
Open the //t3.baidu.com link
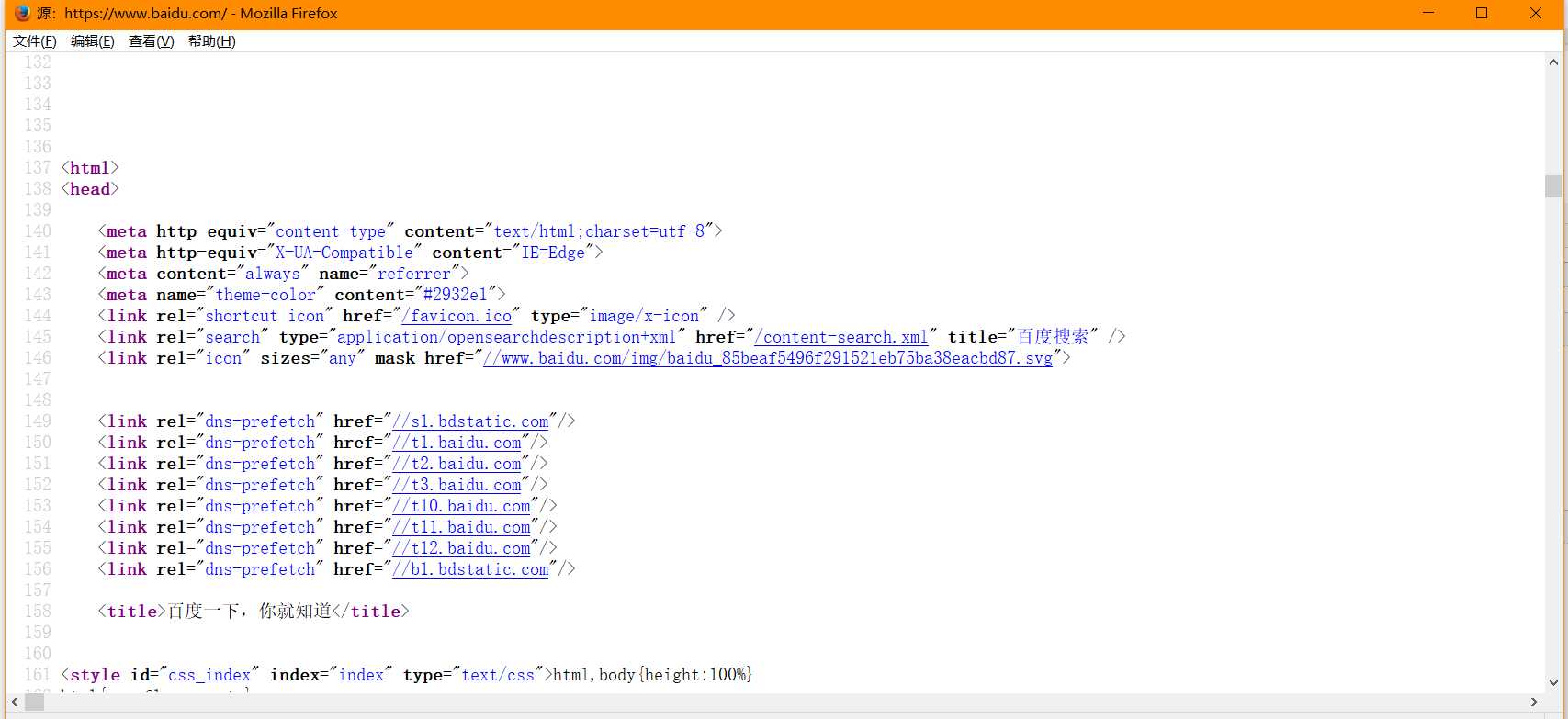457,485
